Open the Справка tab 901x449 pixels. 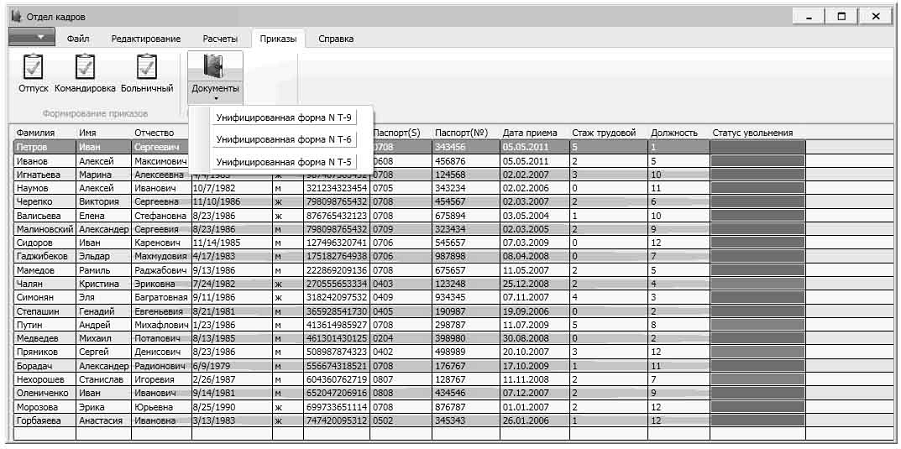[x=336, y=39]
